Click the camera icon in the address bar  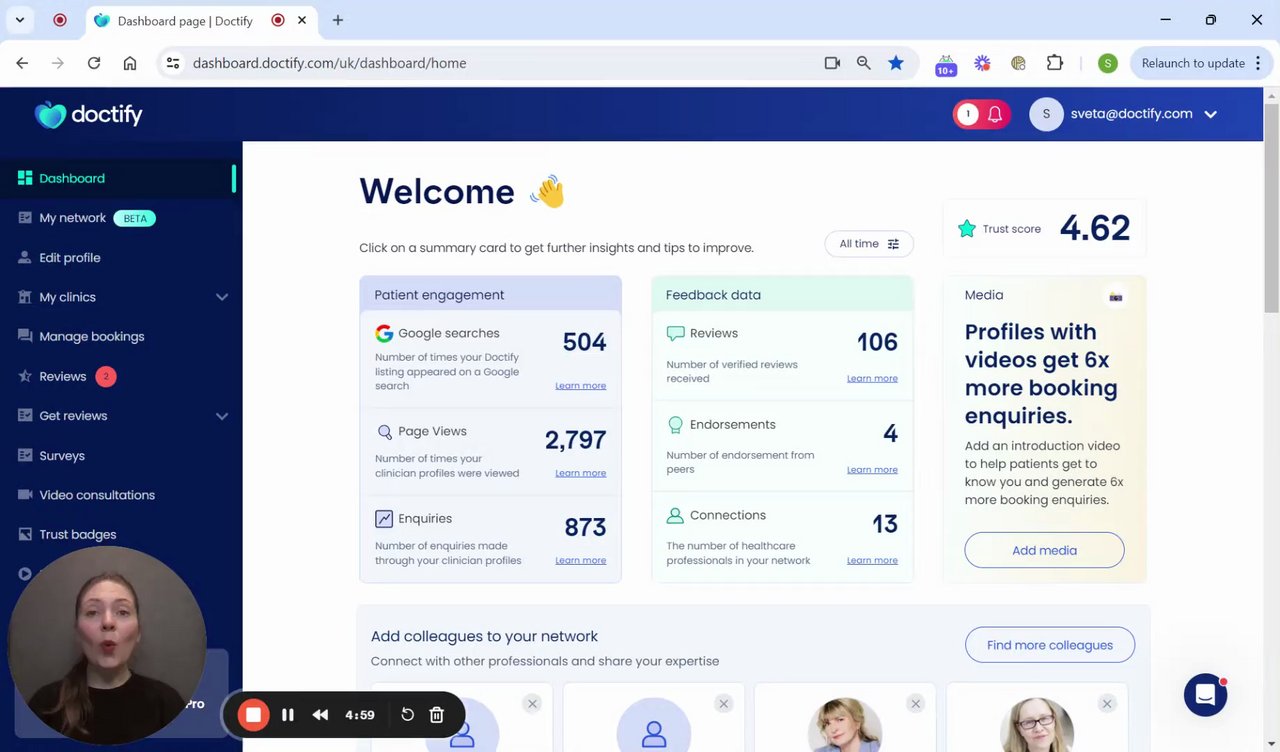tap(832, 63)
